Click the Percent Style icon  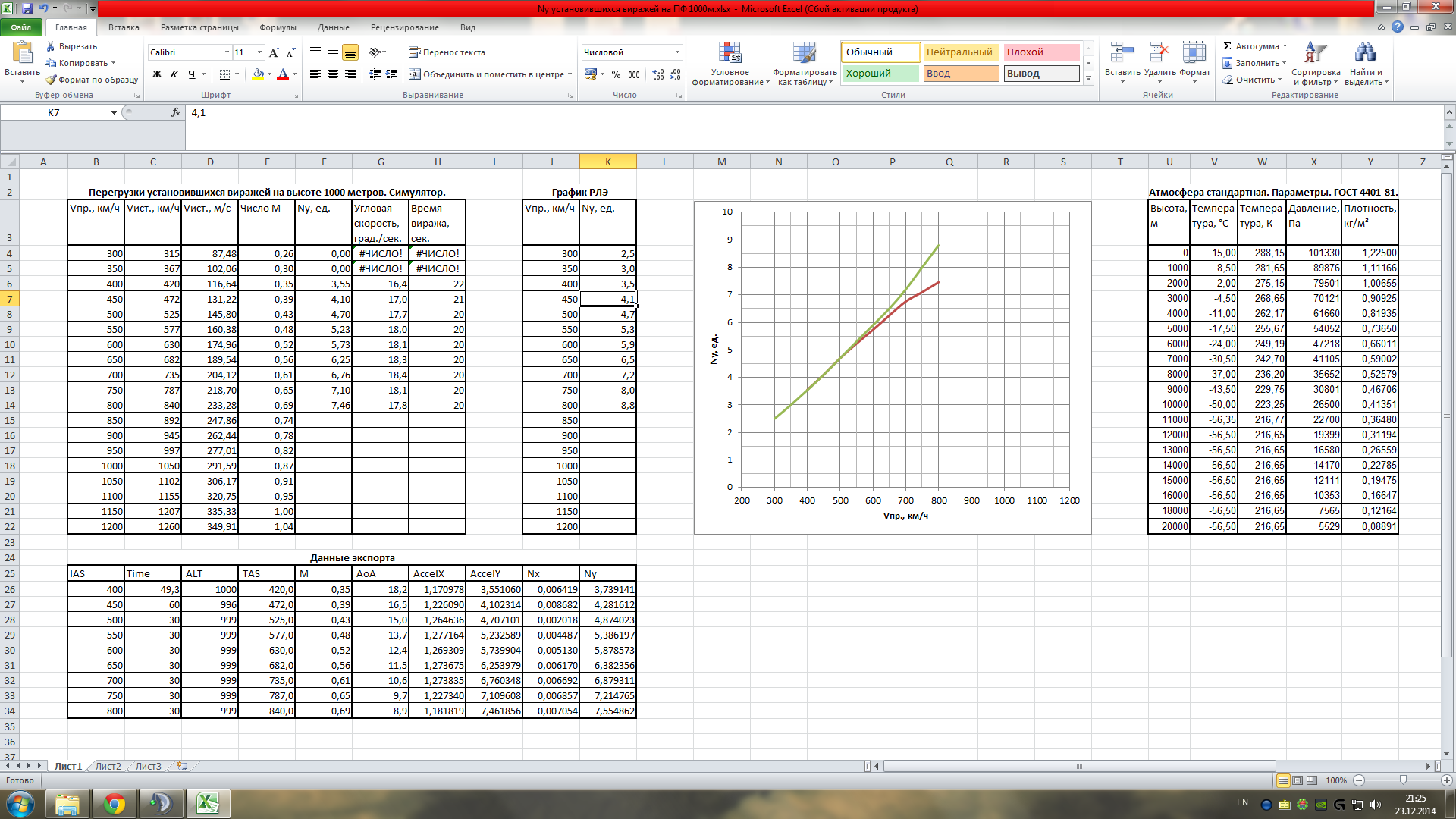point(616,74)
